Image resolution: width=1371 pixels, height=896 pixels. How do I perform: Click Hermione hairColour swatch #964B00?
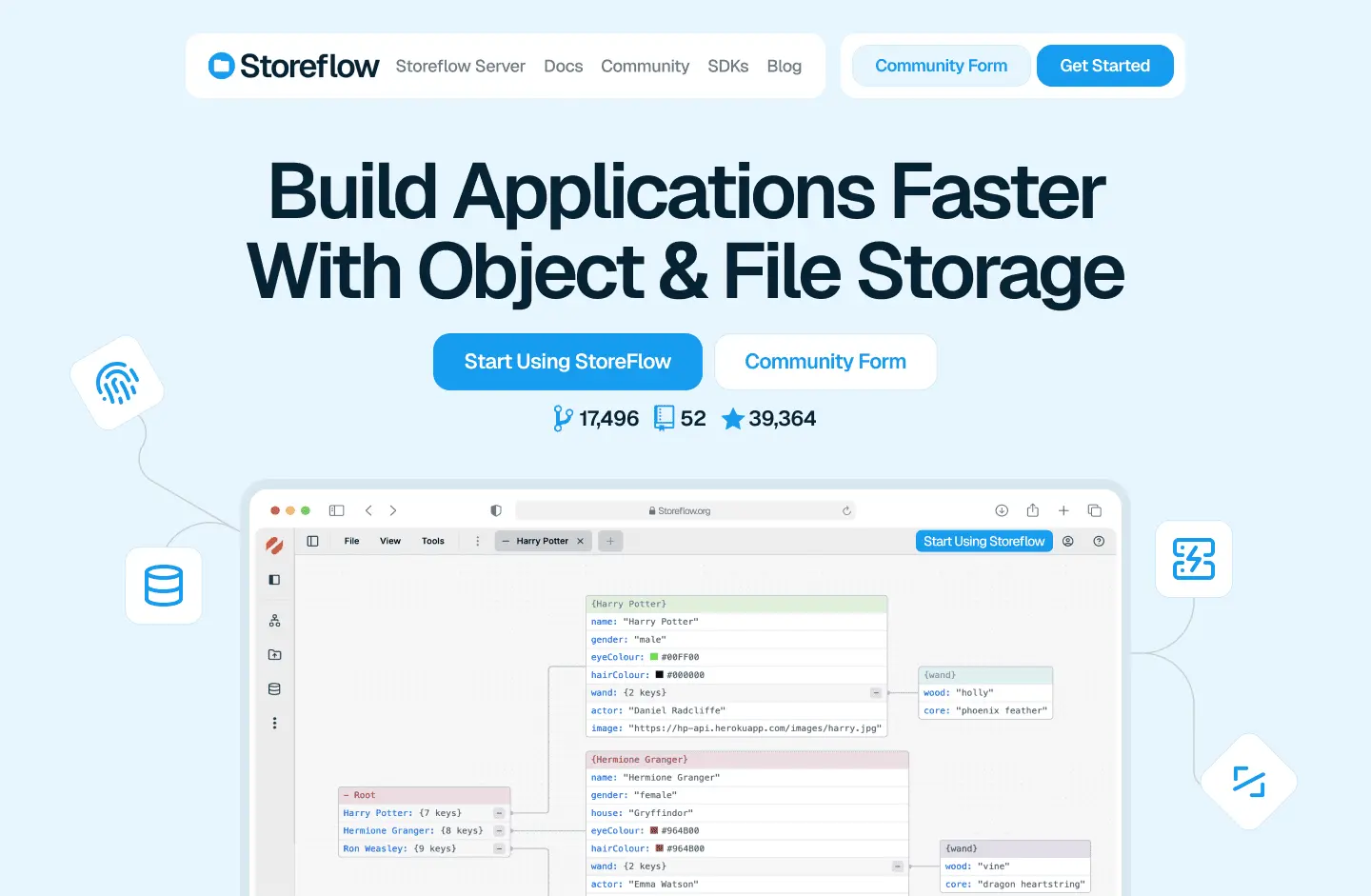(x=659, y=848)
